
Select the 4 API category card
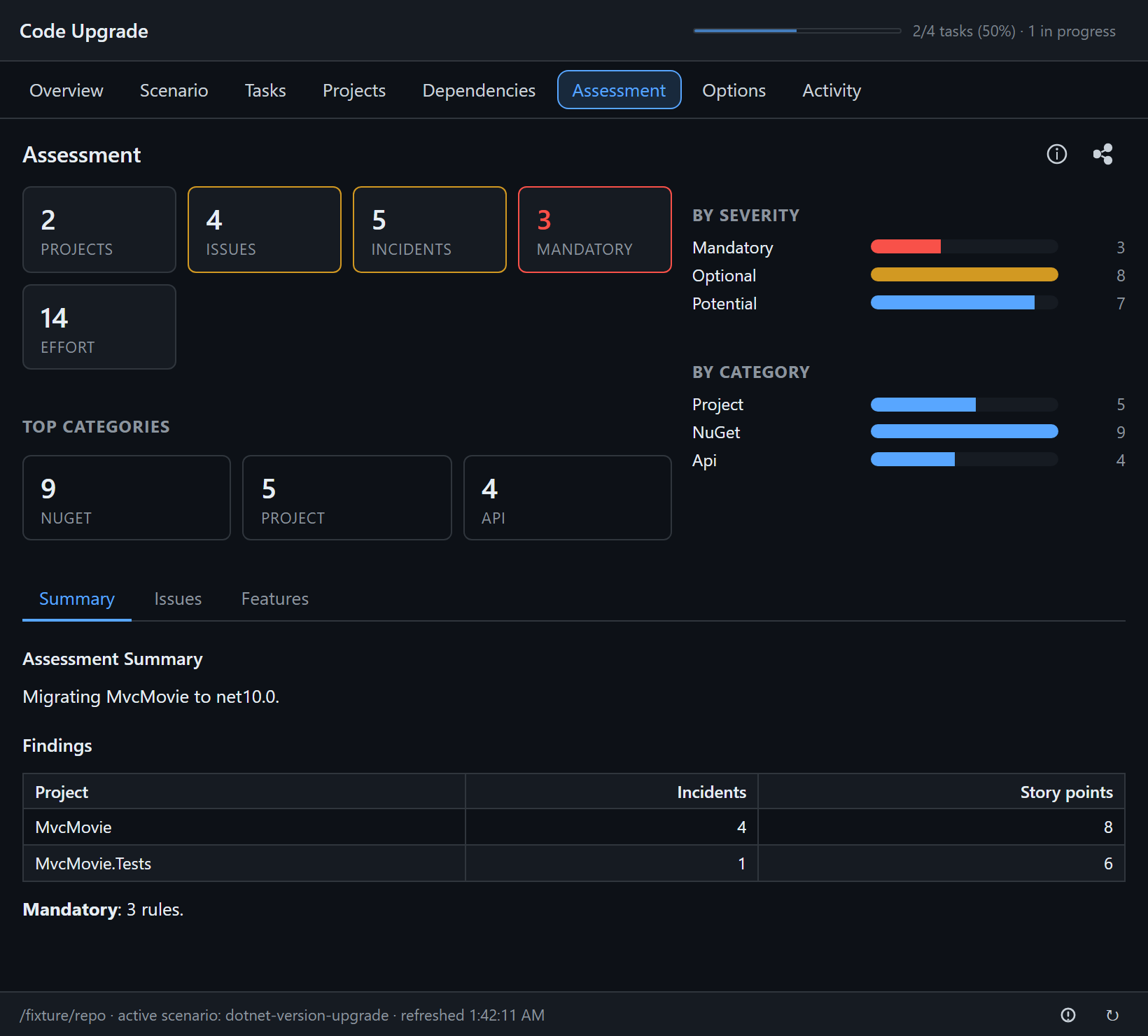[x=568, y=498]
